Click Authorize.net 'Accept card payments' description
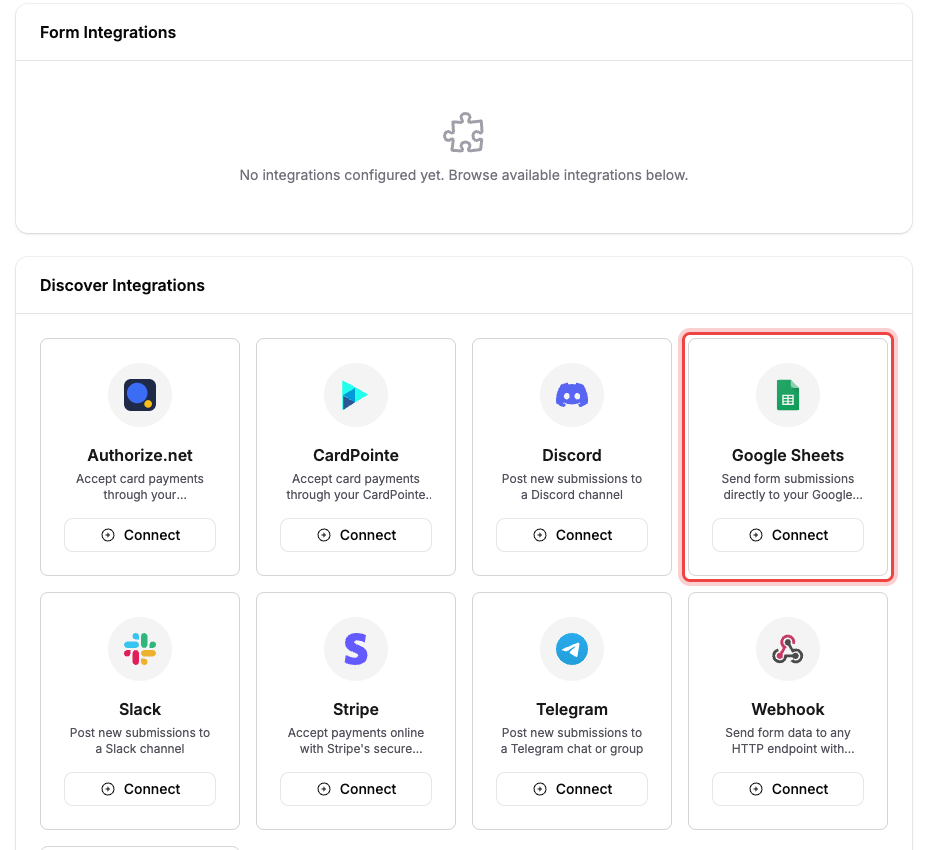 (140, 486)
